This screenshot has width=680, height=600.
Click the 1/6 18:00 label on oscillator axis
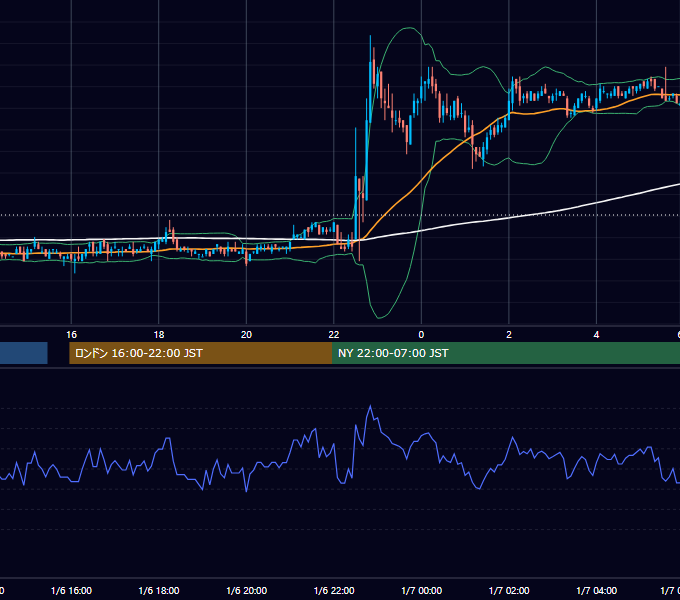[x=159, y=590]
